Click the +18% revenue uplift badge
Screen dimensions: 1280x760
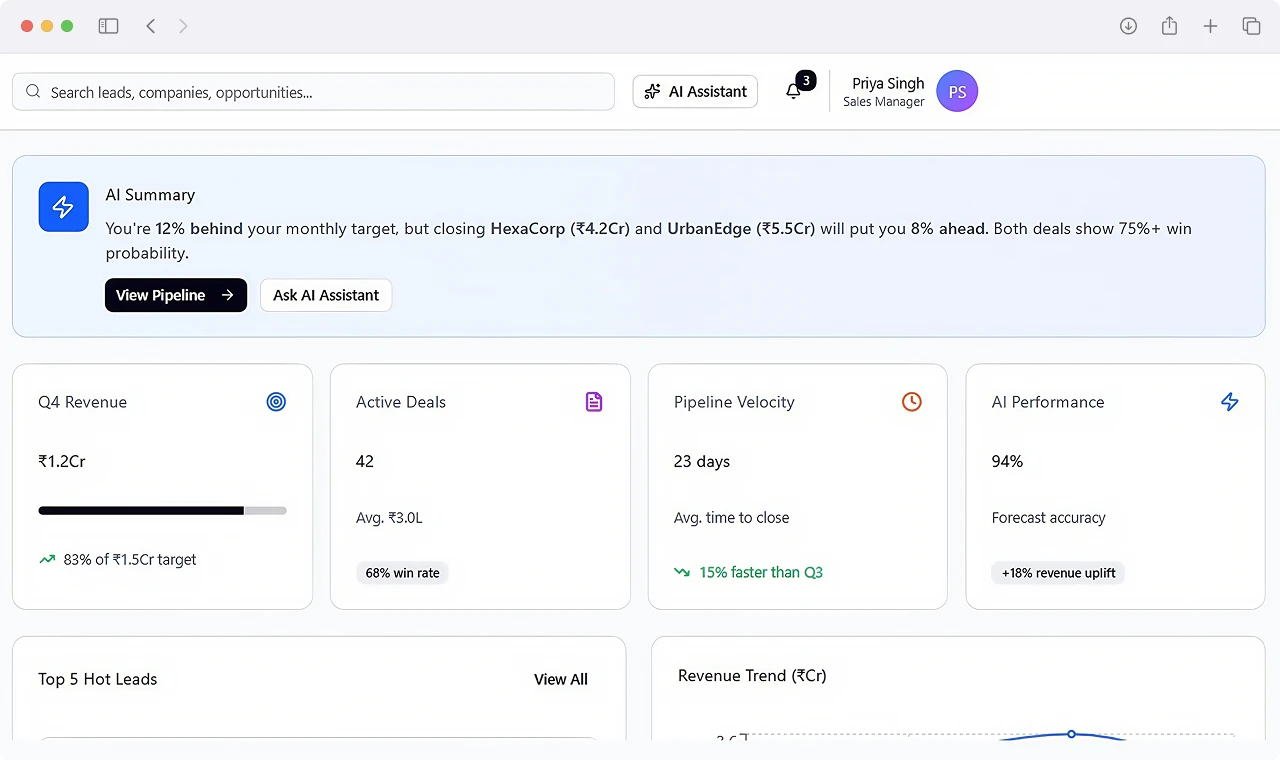[1059, 573]
